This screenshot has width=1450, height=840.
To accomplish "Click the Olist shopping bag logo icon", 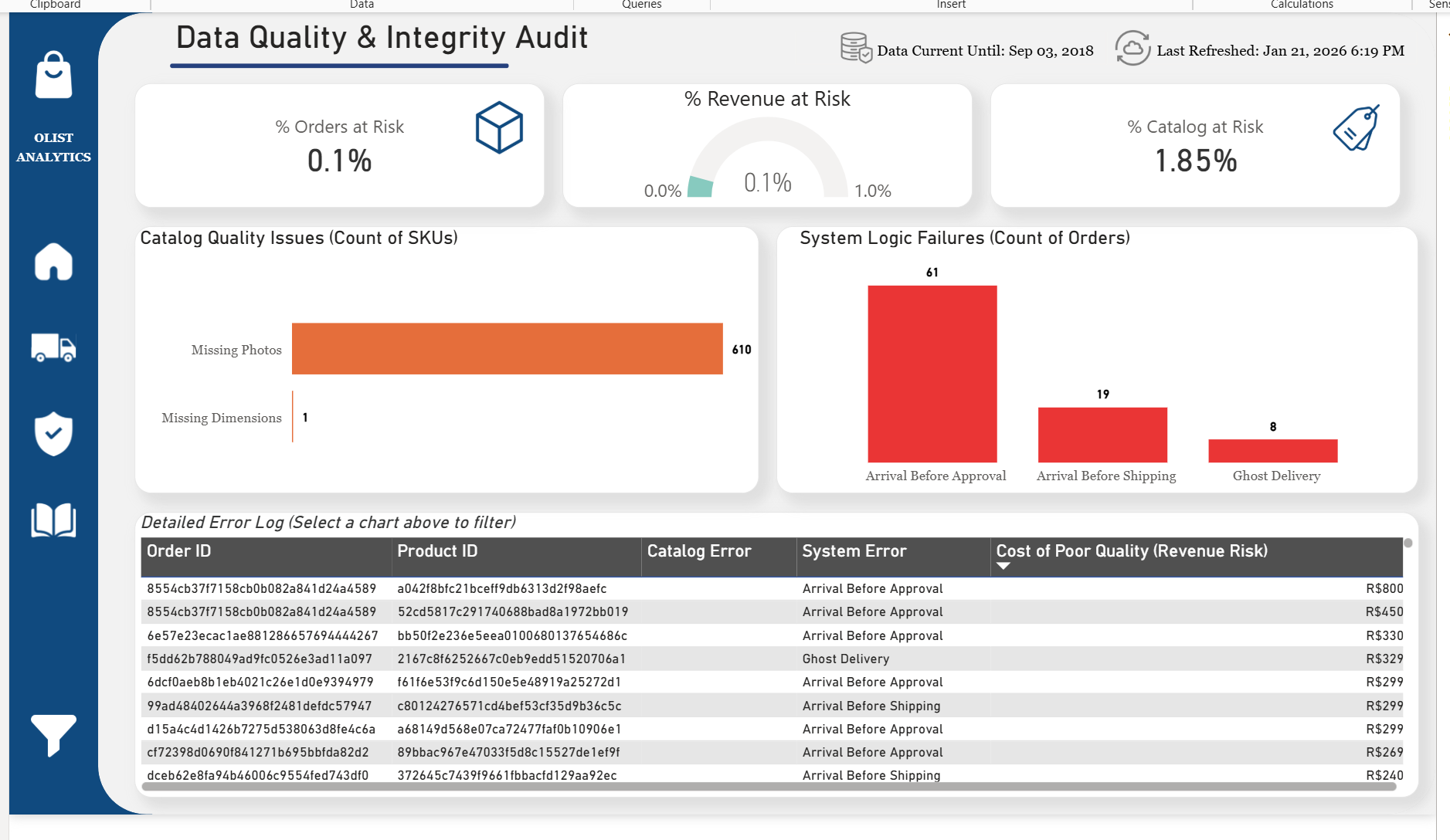I will point(53,76).
